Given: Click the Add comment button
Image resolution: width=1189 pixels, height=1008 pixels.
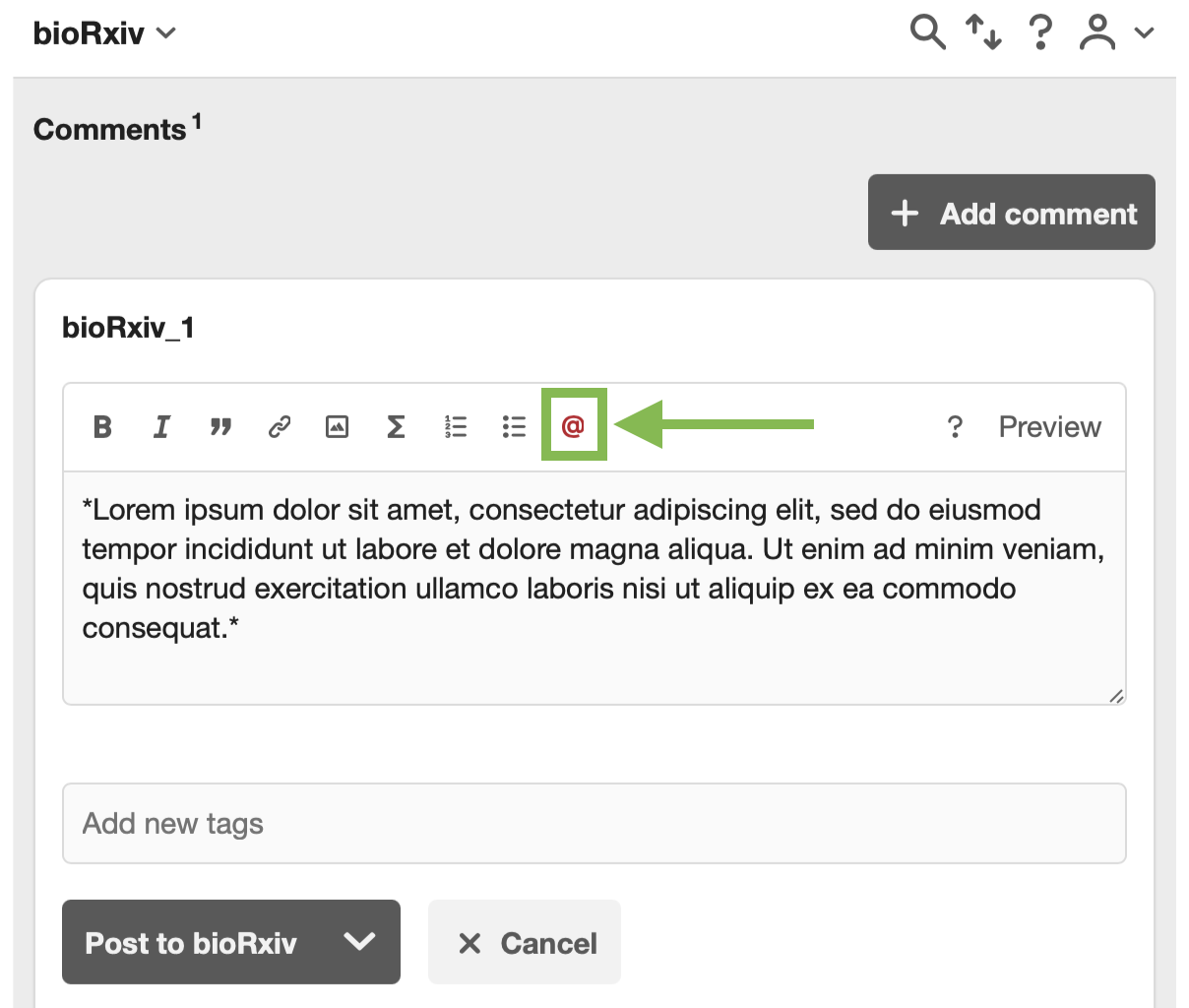Looking at the screenshot, I should coord(1011,213).
